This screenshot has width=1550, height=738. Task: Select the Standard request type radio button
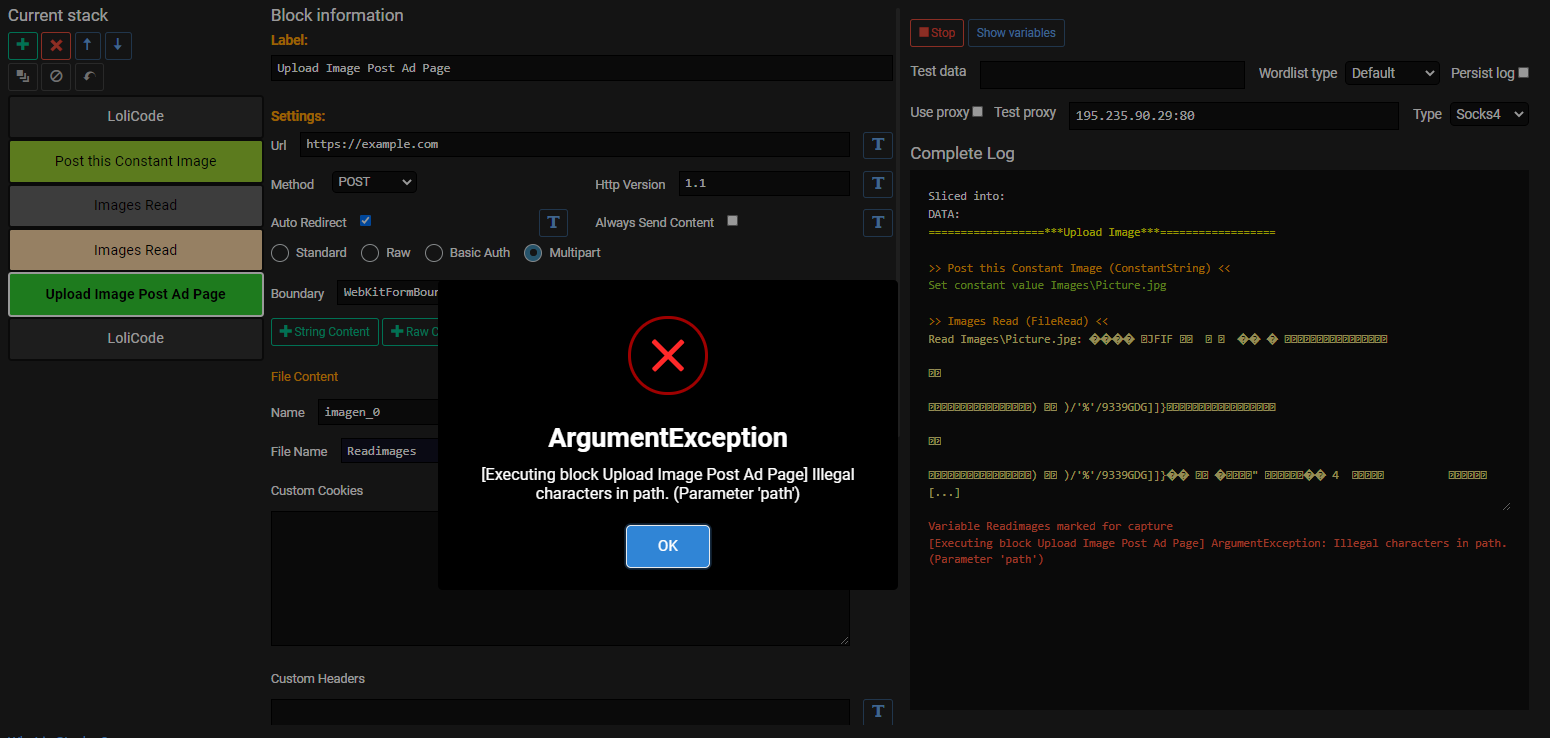pyautogui.click(x=280, y=253)
